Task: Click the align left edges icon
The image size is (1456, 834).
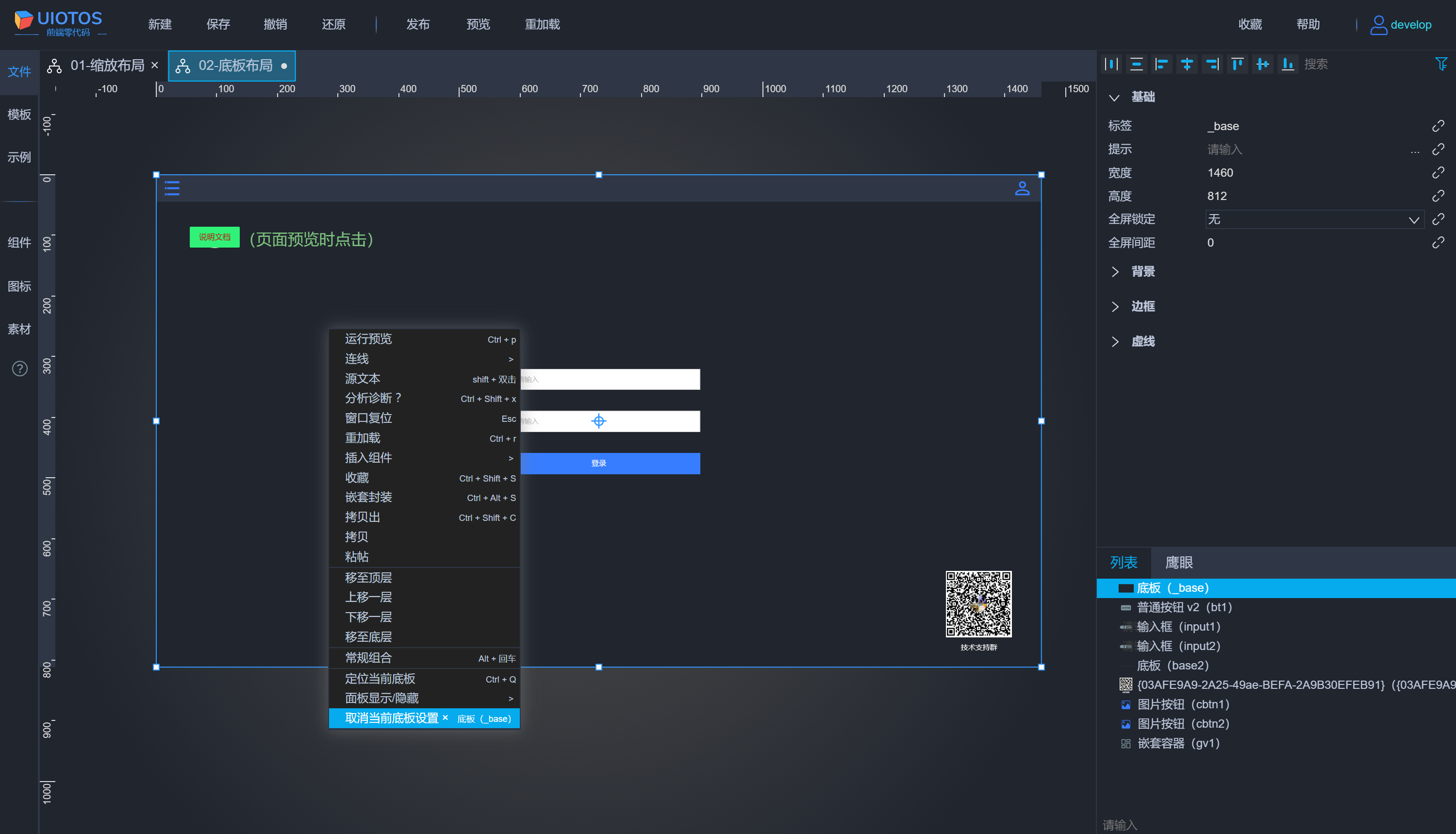Action: [x=1162, y=64]
